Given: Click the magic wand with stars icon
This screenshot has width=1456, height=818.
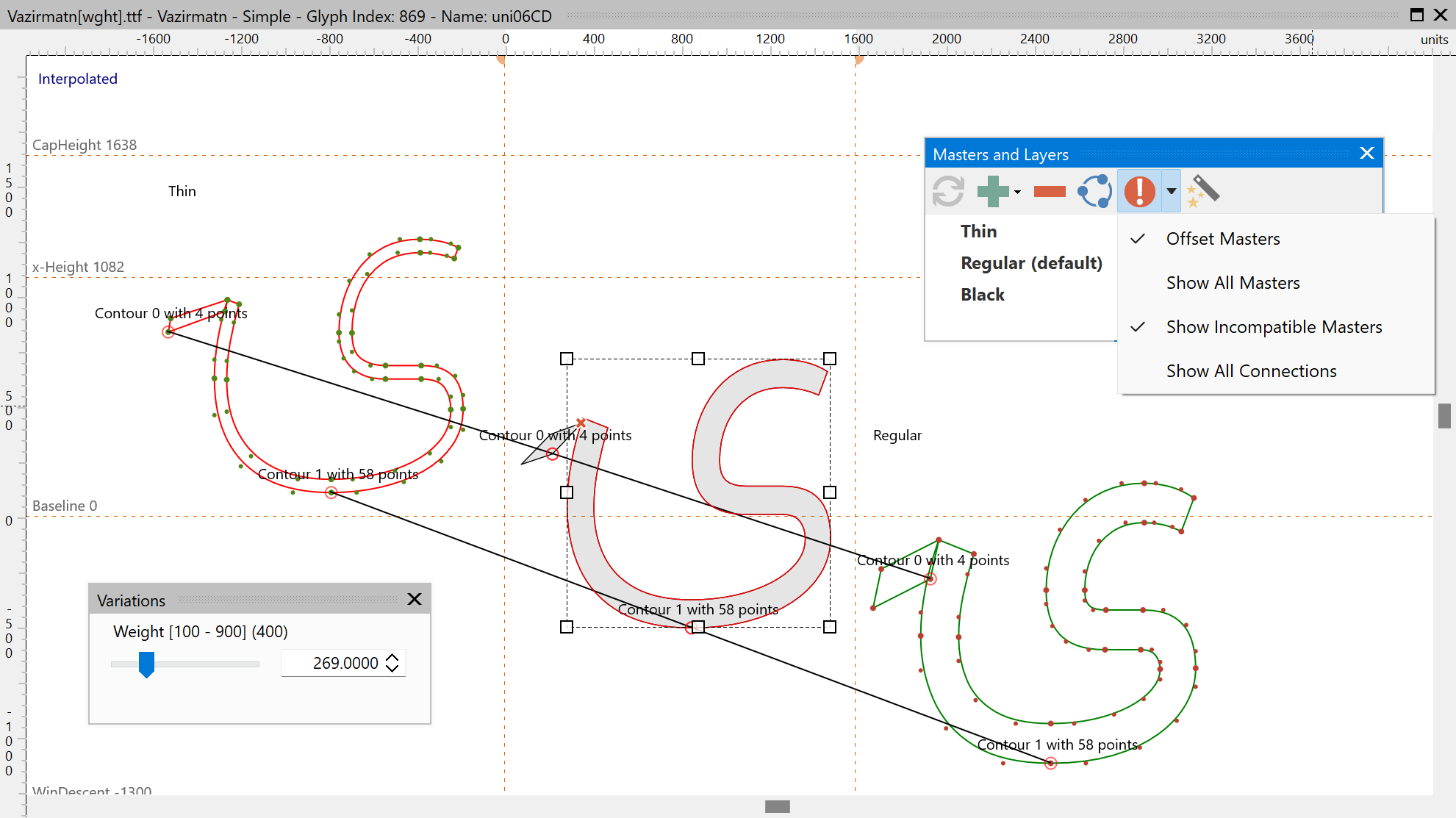Looking at the screenshot, I should coord(1203,191).
